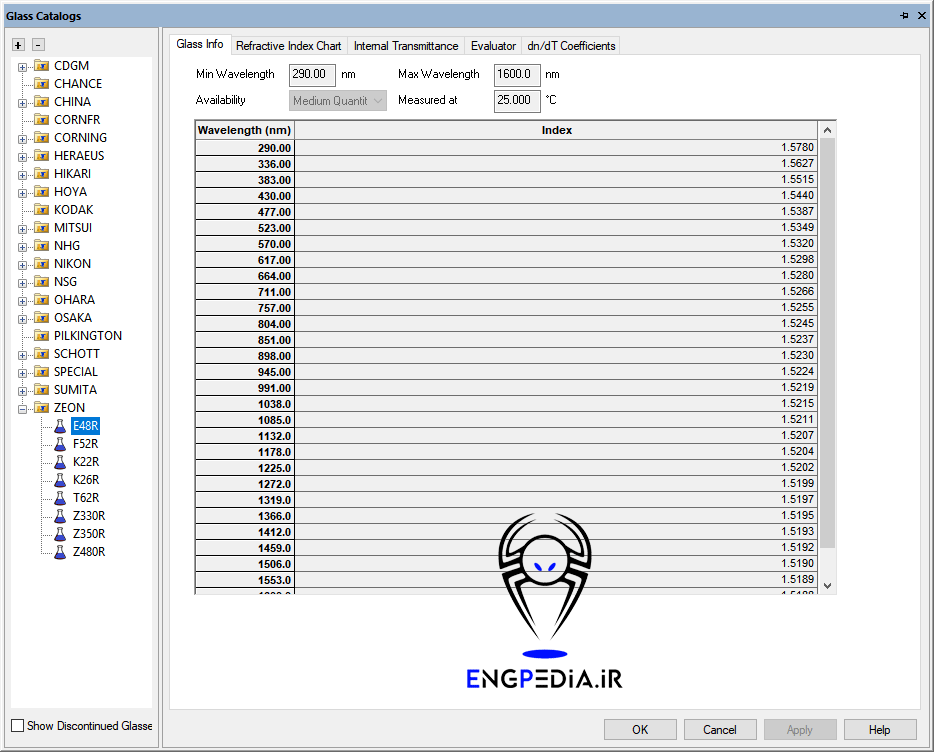Click the Index column header
Image resolution: width=934 pixels, height=752 pixels.
pos(556,130)
